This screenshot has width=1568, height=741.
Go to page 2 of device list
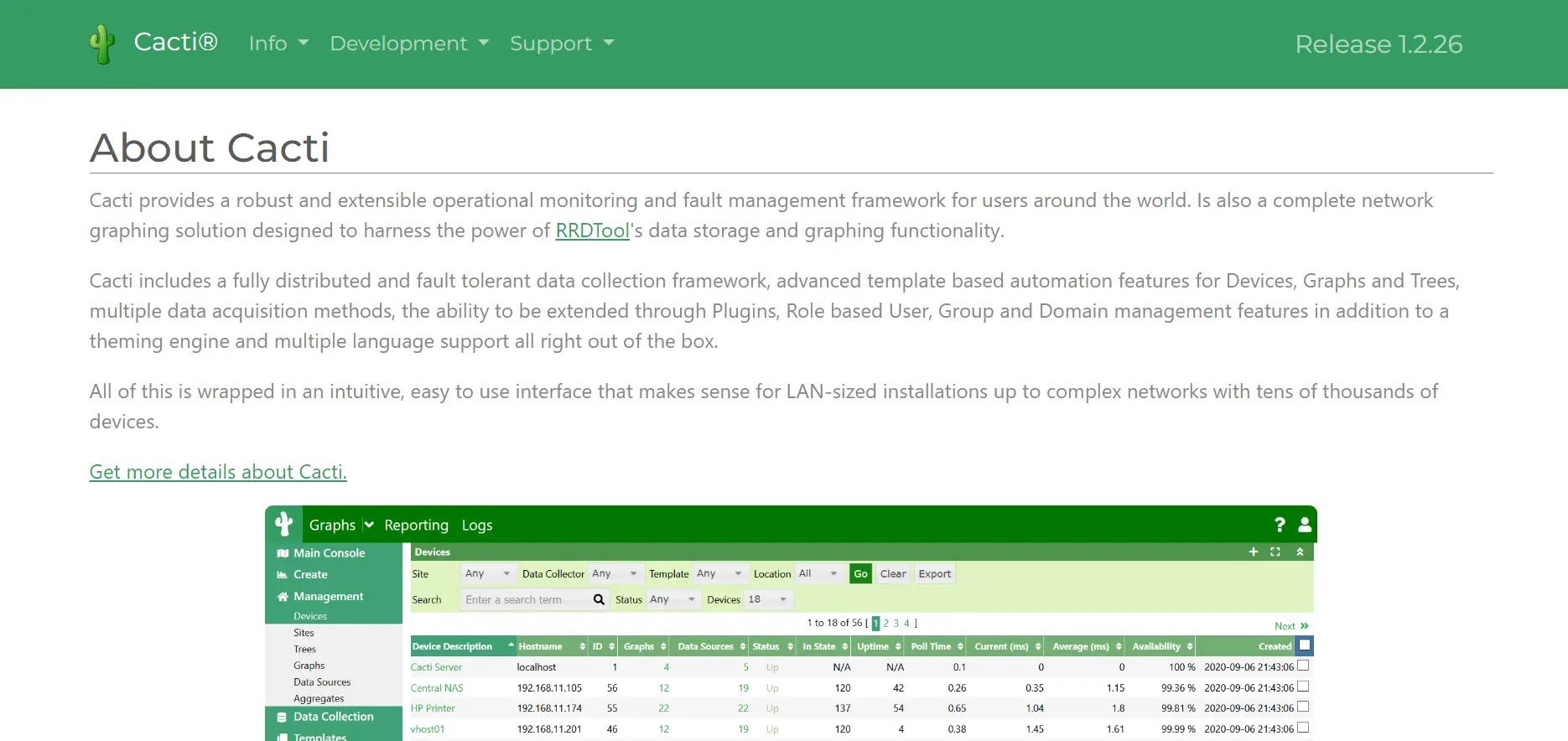[x=886, y=623]
